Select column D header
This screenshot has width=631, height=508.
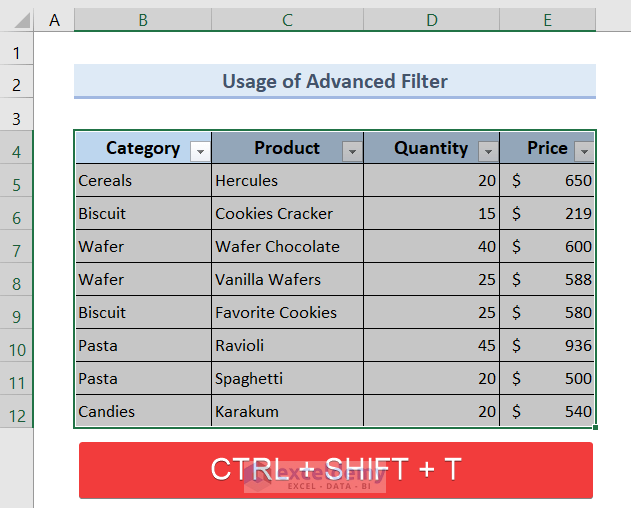(431, 20)
